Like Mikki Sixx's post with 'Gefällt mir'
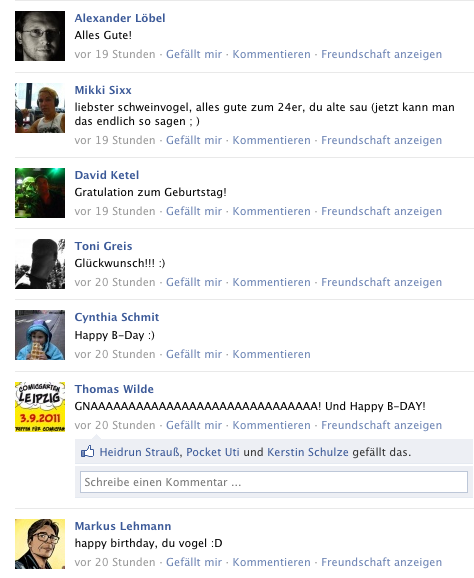Viewport: 474px width, 578px height. tap(194, 140)
